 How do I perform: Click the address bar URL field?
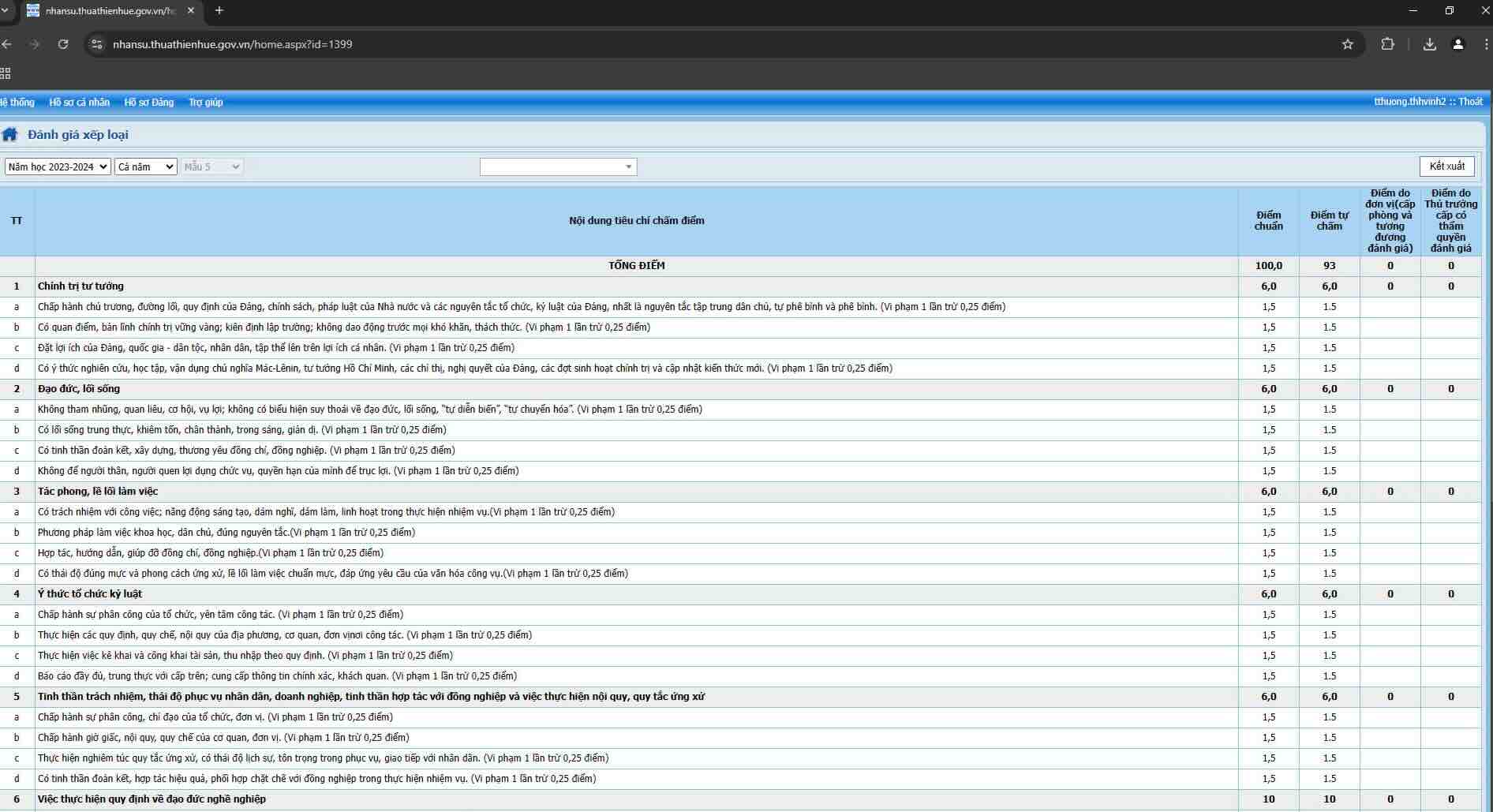tap(710, 44)
